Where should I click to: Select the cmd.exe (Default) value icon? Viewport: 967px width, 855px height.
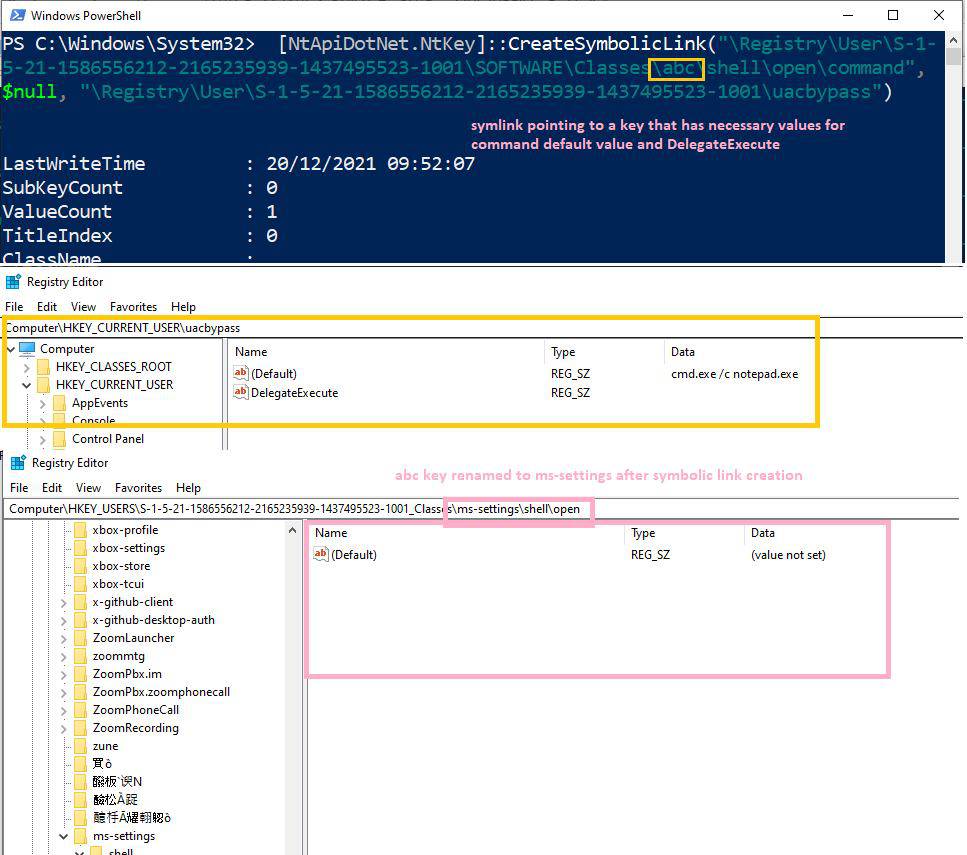(x=240, y=373)
